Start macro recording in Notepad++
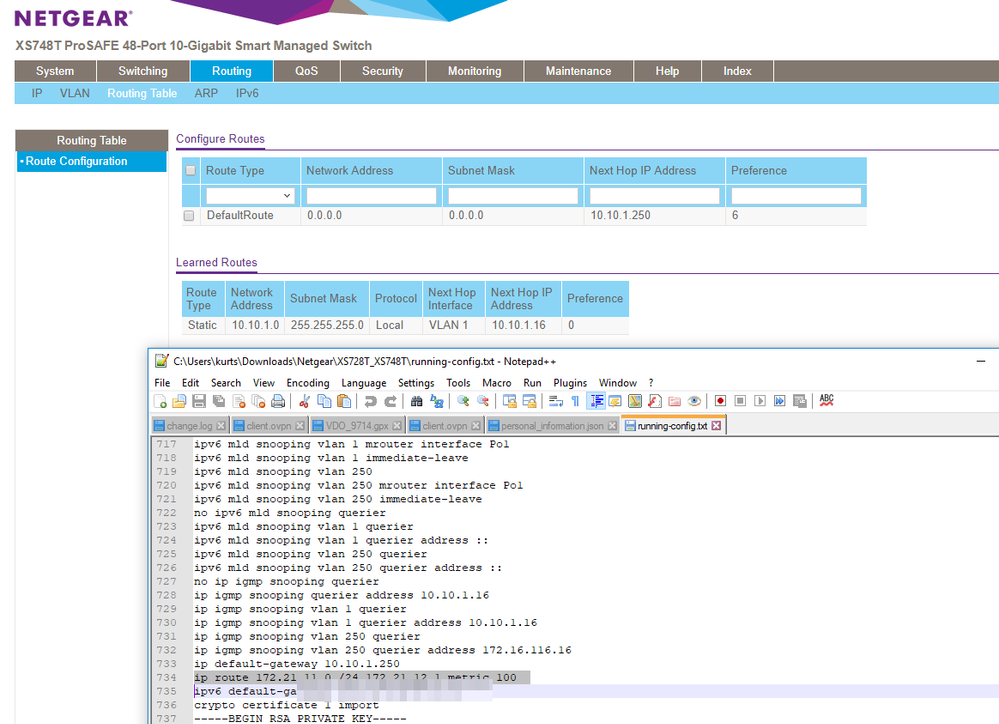The width and height of the screenshot is (999, 724). pos(719,401)
